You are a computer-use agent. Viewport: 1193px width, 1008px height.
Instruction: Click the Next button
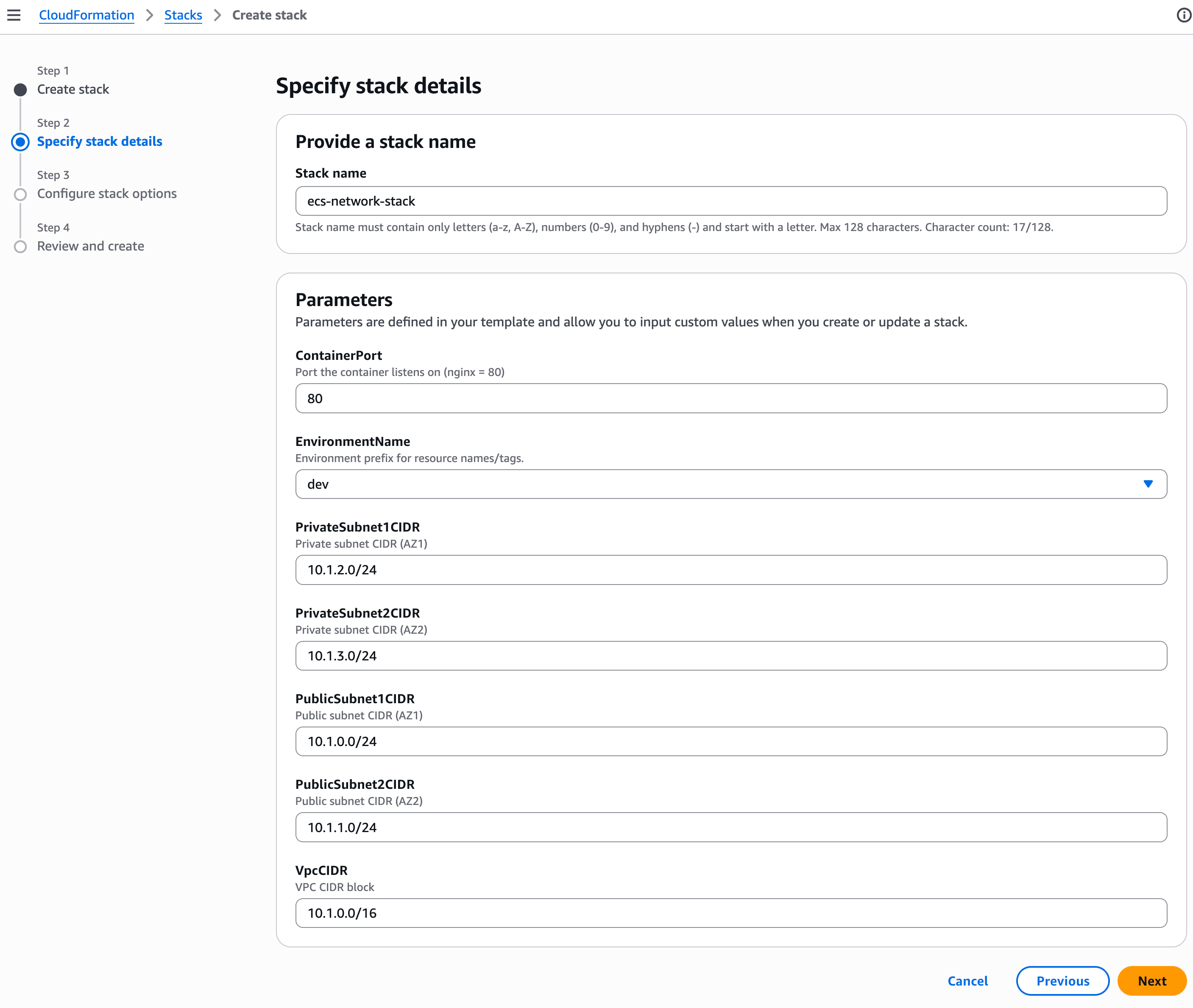(x=1151, y=980)
